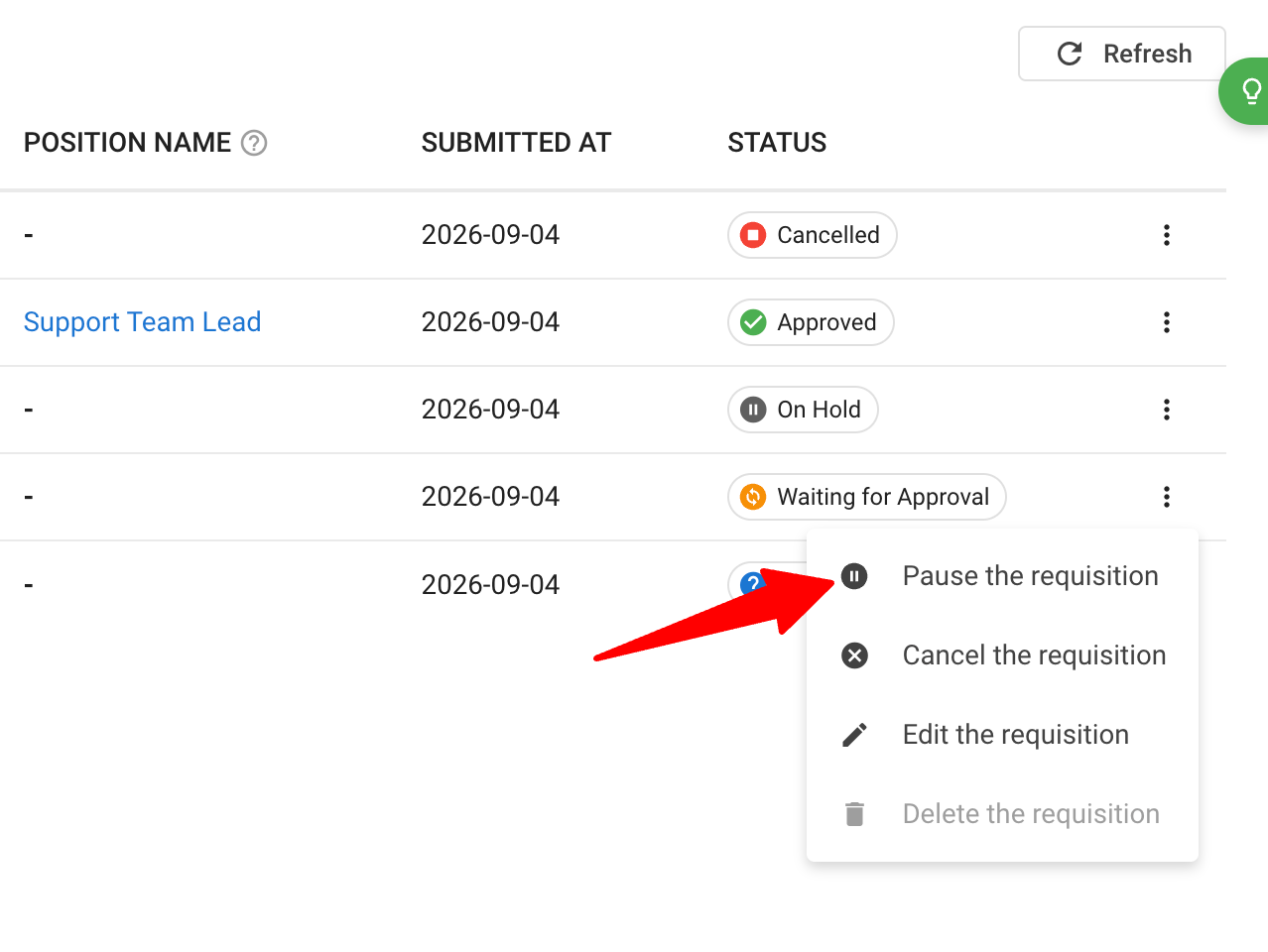Click three-dot menu for Waiting for Approval row
The image size is (1268, 952).
(x=1167, y=497)
